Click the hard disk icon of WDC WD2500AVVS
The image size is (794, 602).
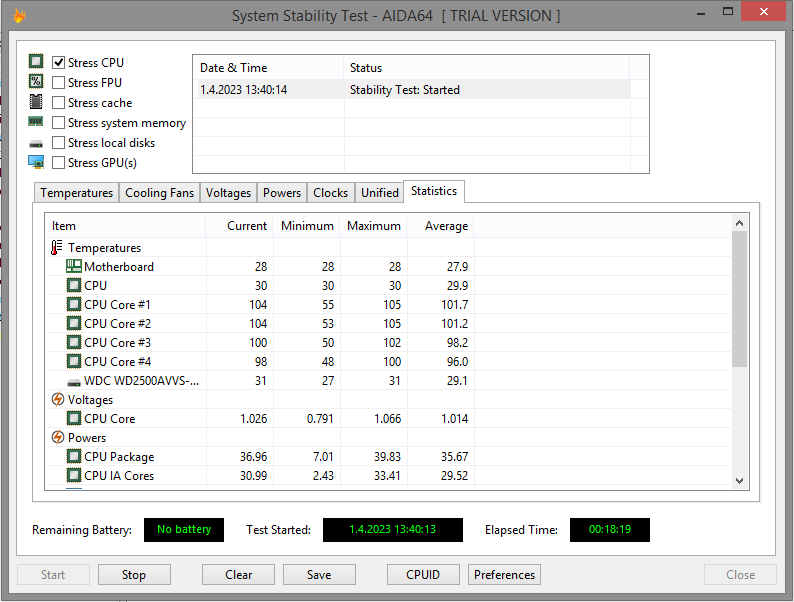click(74, 382)
